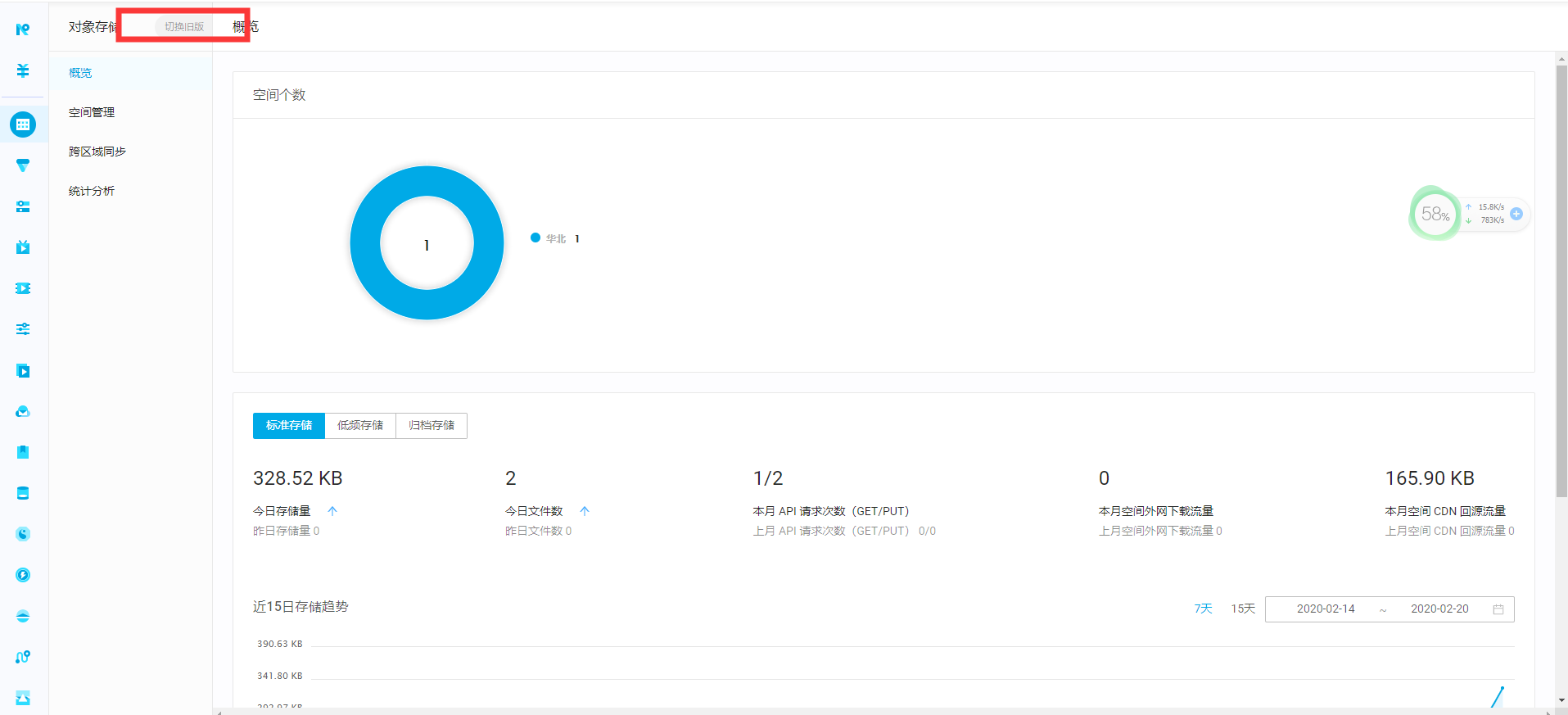Click the 近15日存储趋势 heading
Viewport: 1568px width, 715px height.
point(300,607)
